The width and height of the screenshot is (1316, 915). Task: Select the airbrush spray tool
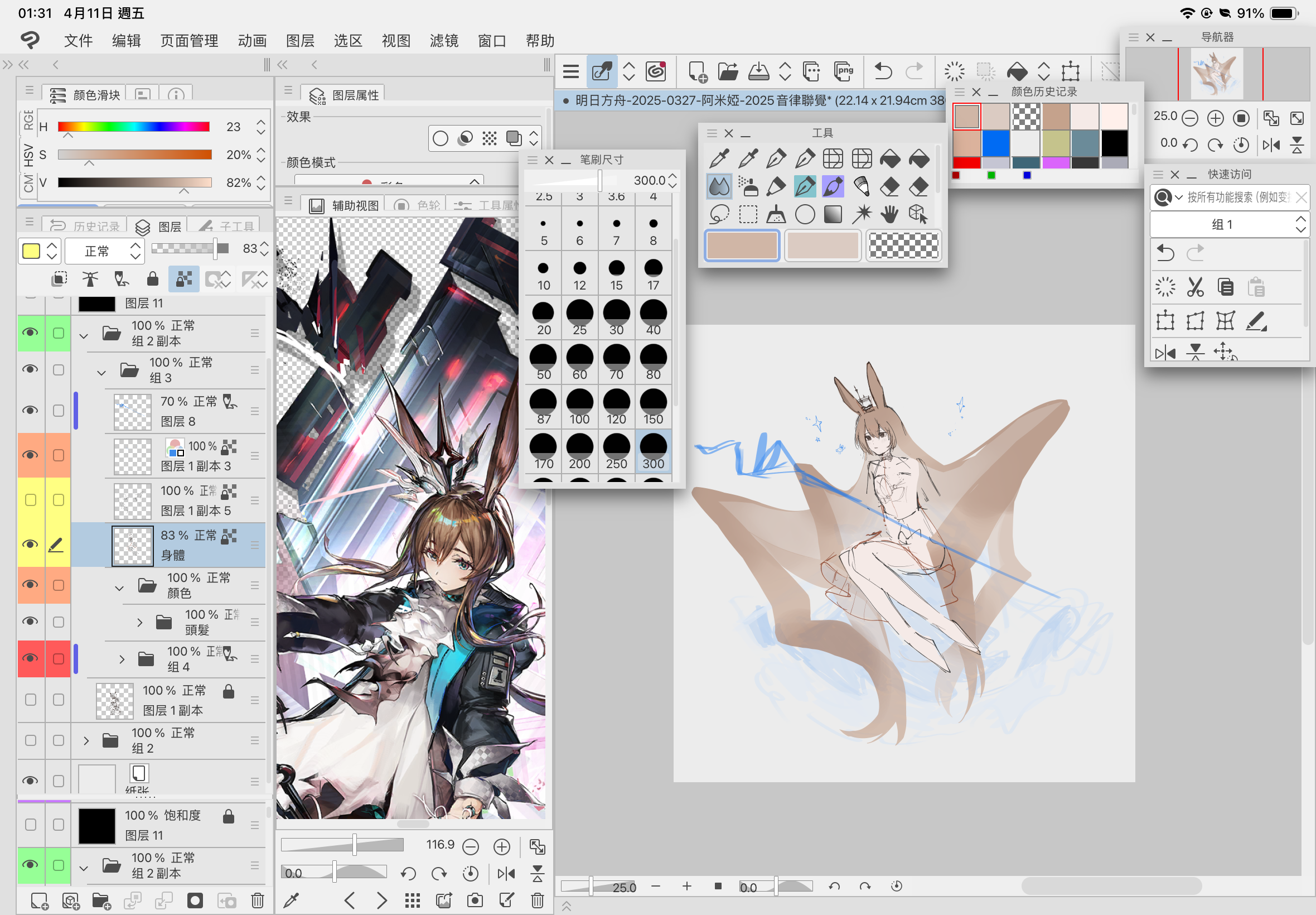[748, 186]
